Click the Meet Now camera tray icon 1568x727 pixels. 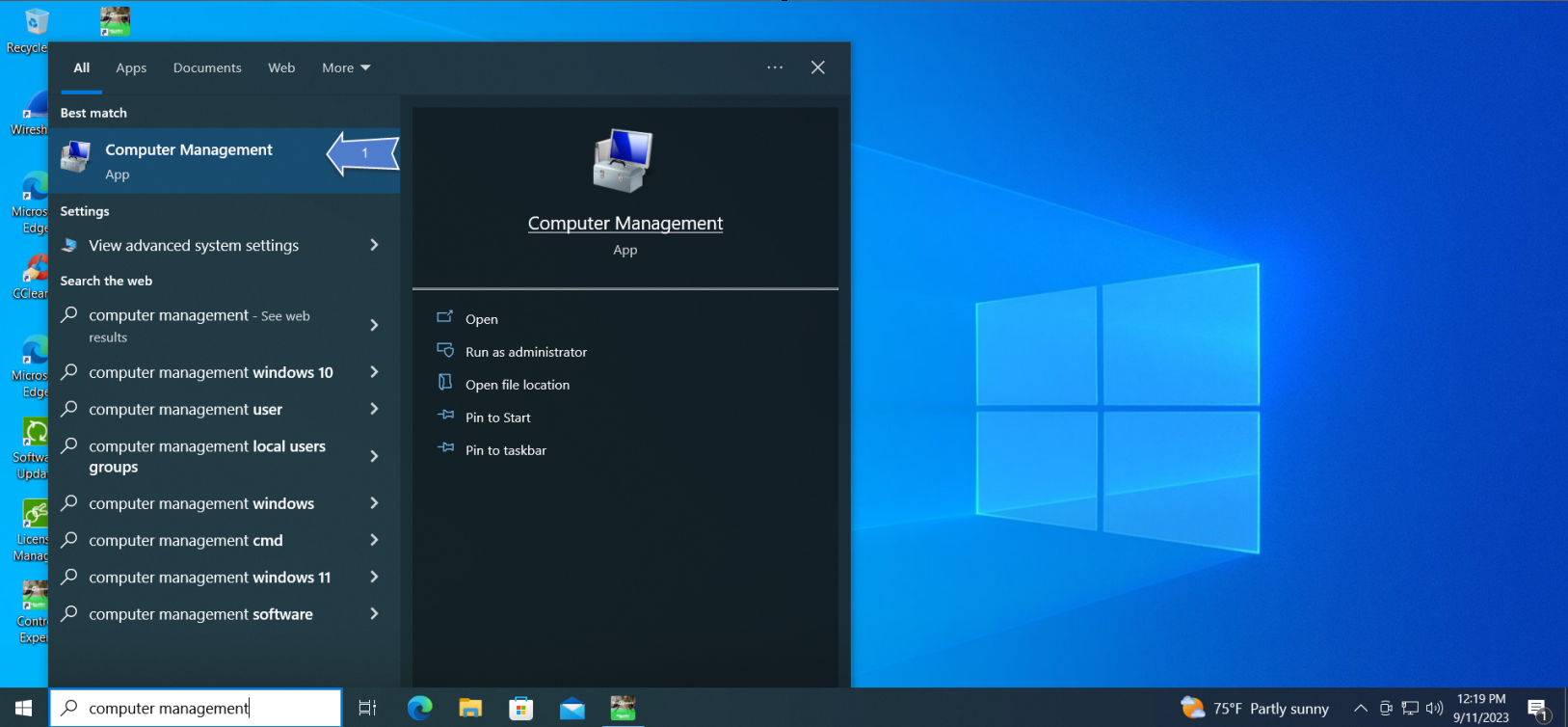coord(1386,709)
